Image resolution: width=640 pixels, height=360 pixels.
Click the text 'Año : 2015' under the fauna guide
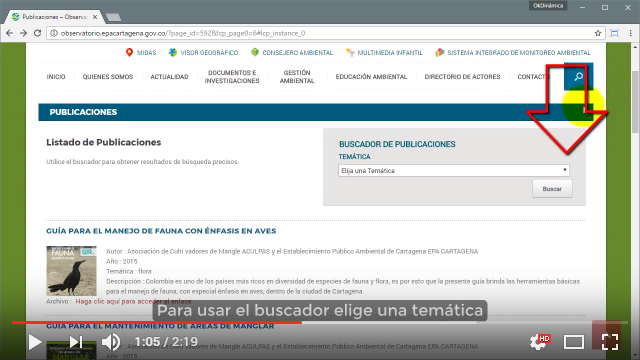coord(122,261)
